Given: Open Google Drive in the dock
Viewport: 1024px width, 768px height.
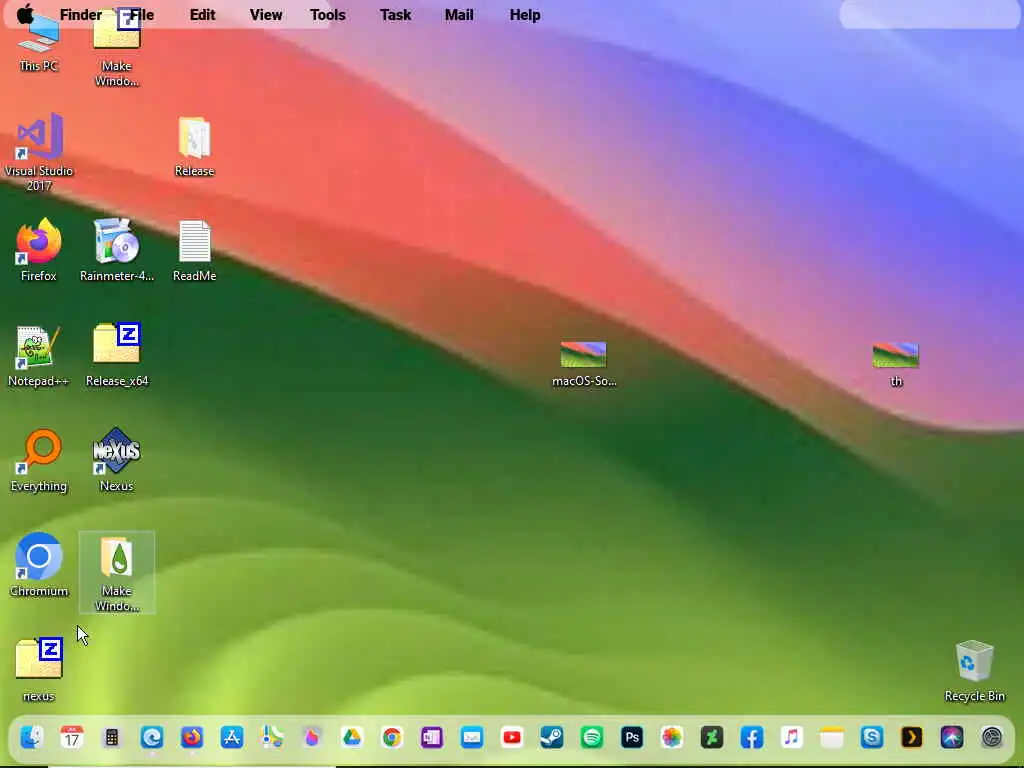Looking at the screenshot, I should point(352,737).
